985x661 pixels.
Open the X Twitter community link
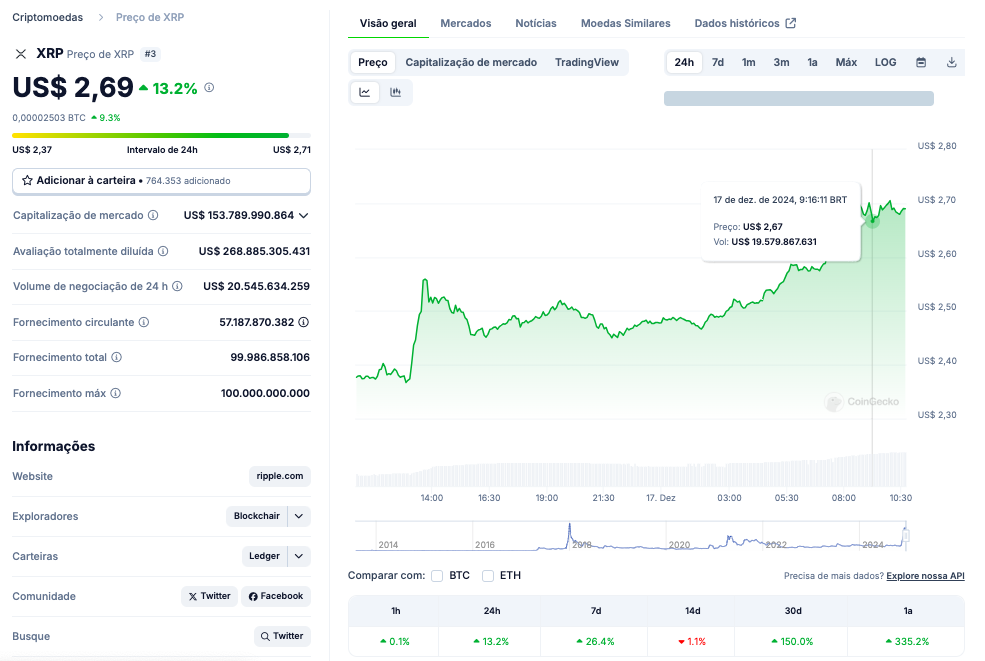[x=210, y=596]
